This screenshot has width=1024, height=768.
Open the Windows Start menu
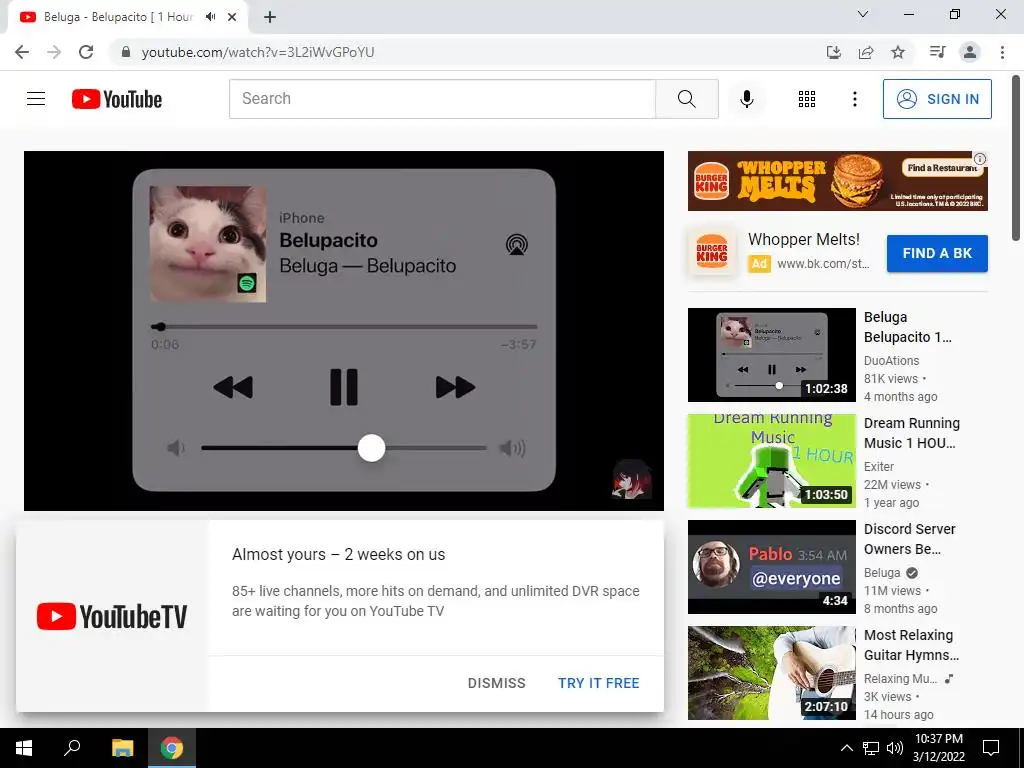pyautogui.click(x=24, y=748)
